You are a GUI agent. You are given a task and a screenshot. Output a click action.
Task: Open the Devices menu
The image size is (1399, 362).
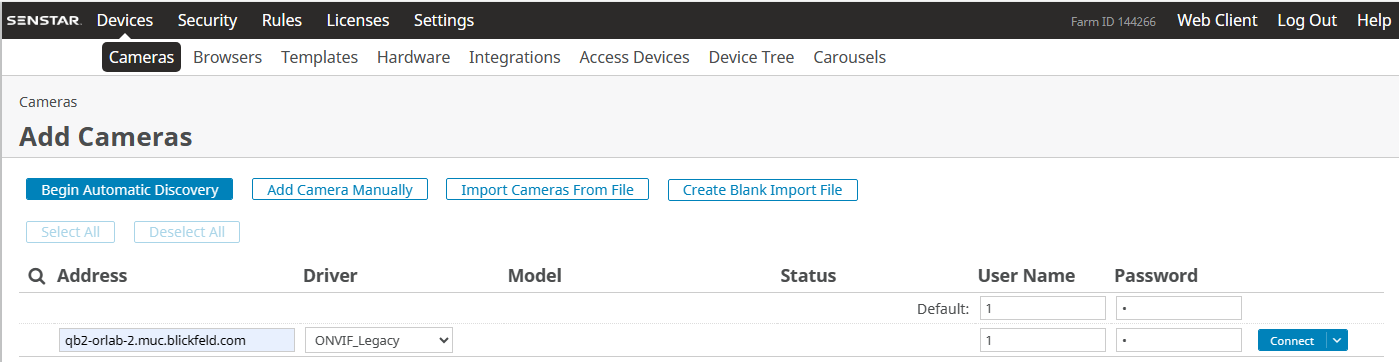click(125, 20)
